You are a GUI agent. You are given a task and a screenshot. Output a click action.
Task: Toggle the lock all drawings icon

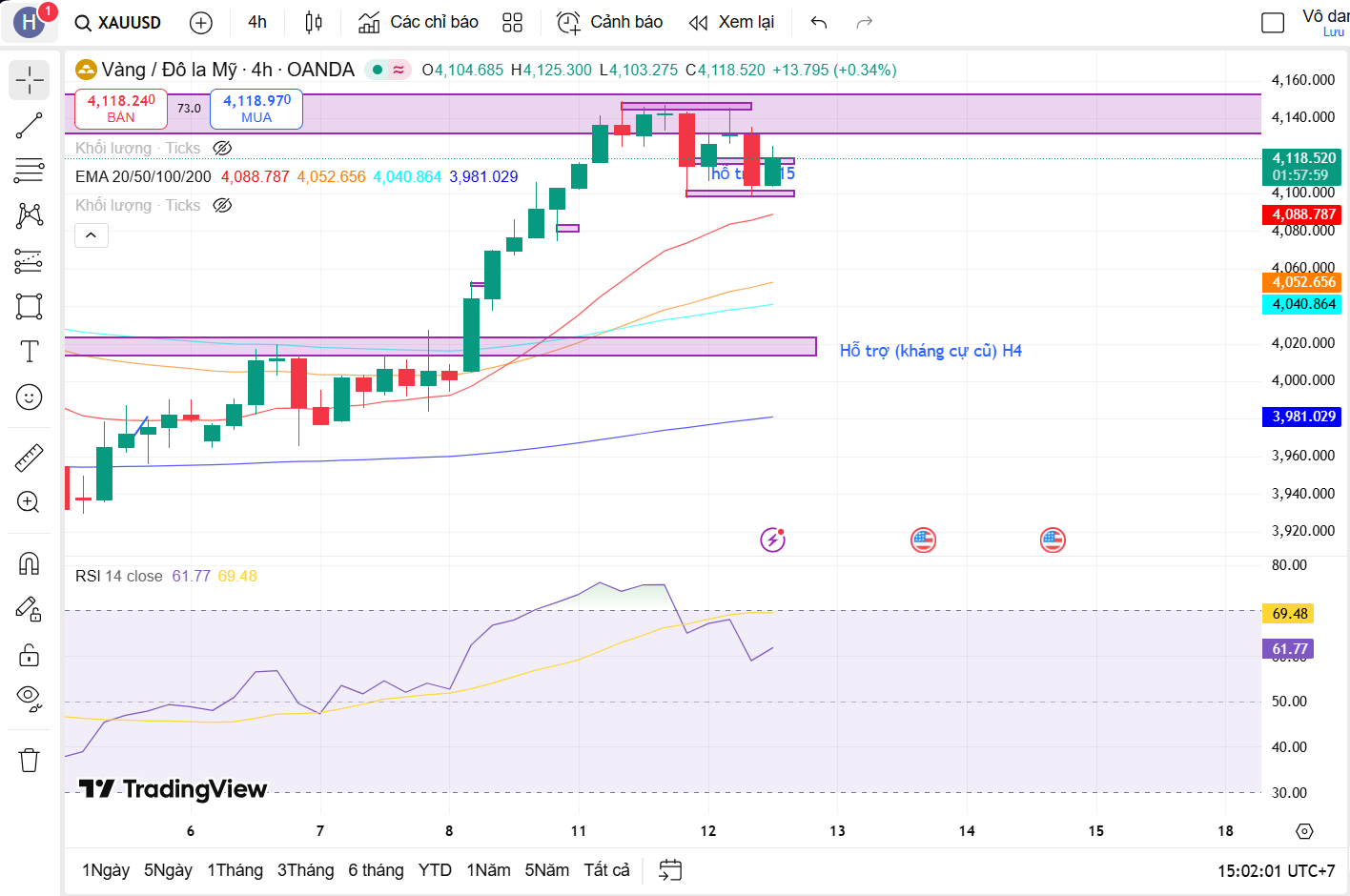(x=30, y=655)
